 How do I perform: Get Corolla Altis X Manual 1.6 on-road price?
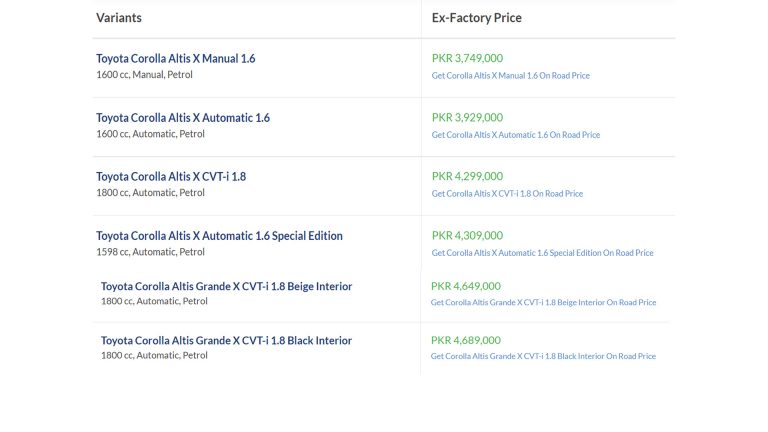coord(510,75)
